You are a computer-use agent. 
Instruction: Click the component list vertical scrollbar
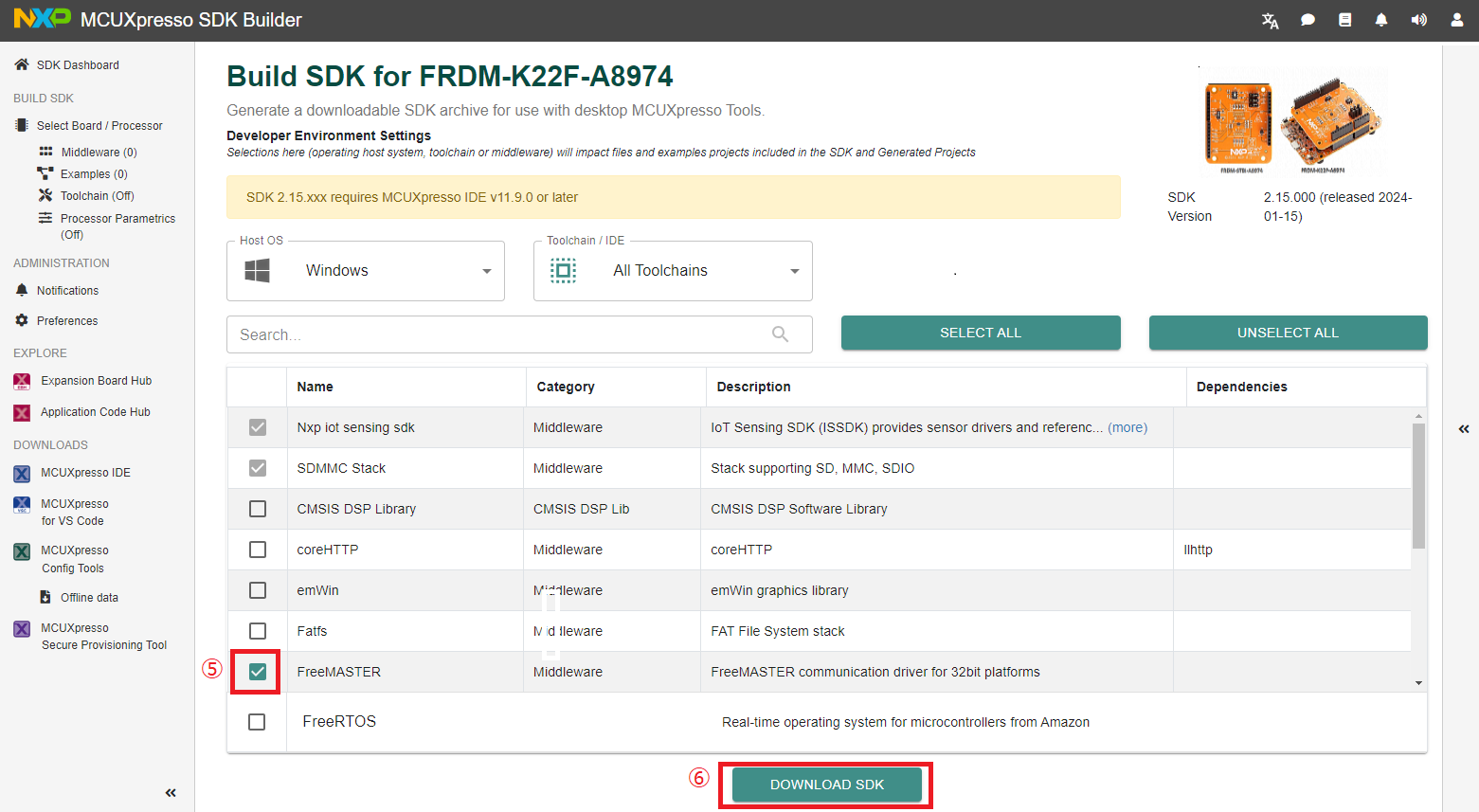point(1417,487)
